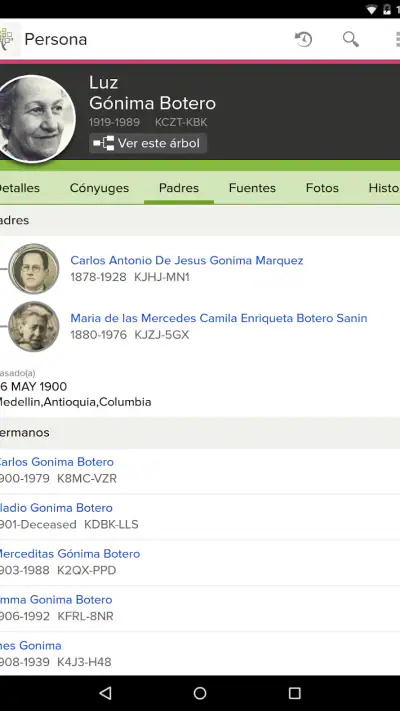Tap ID KFRL-8NR under Emma
Screen dimensions: 400x711
tap(85, 616)
